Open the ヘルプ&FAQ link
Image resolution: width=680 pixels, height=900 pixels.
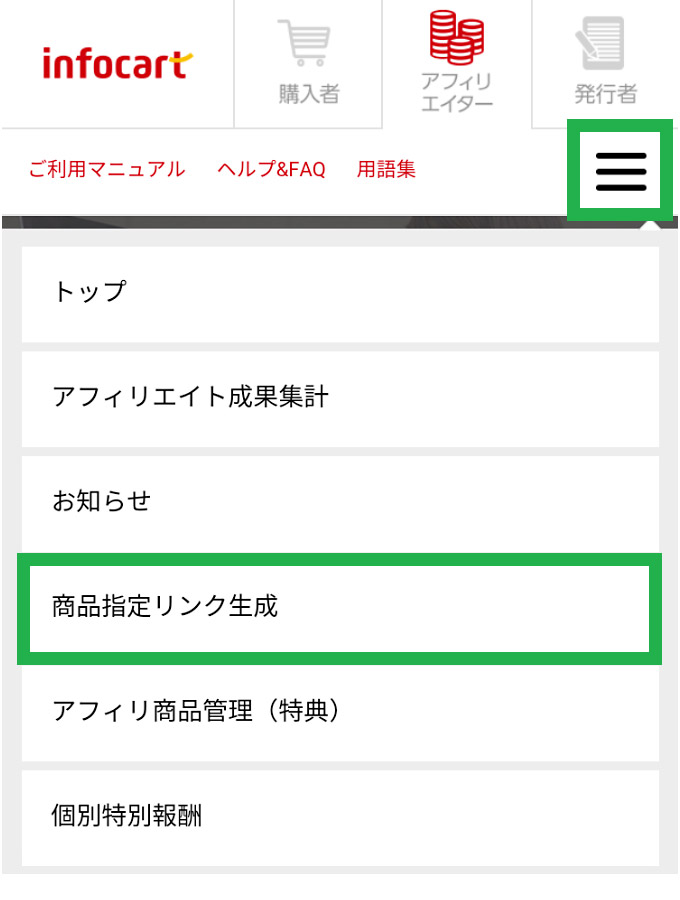tap(271, 169)
